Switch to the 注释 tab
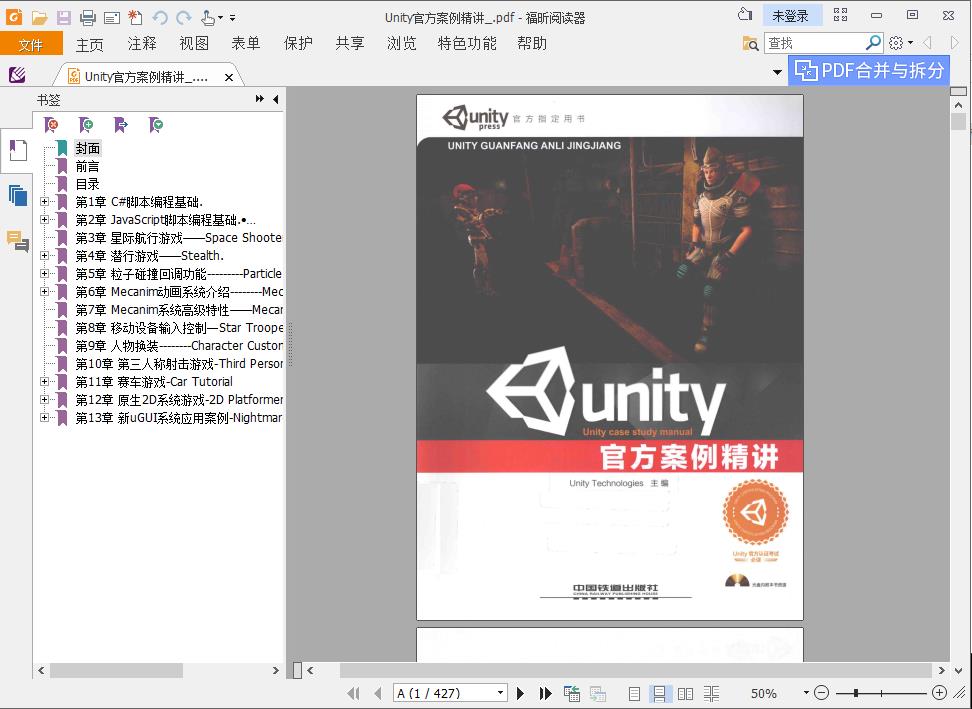Screen dimensions: 972x709 click(x=142, y=43)
